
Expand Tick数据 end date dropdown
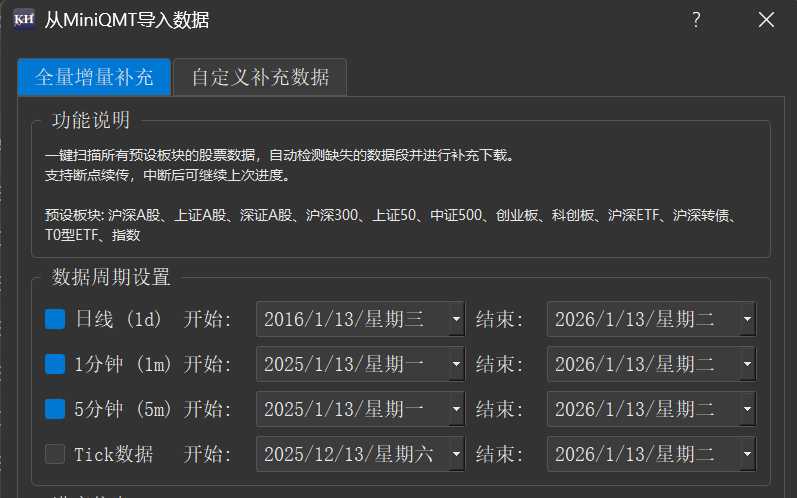coord(747,454)
